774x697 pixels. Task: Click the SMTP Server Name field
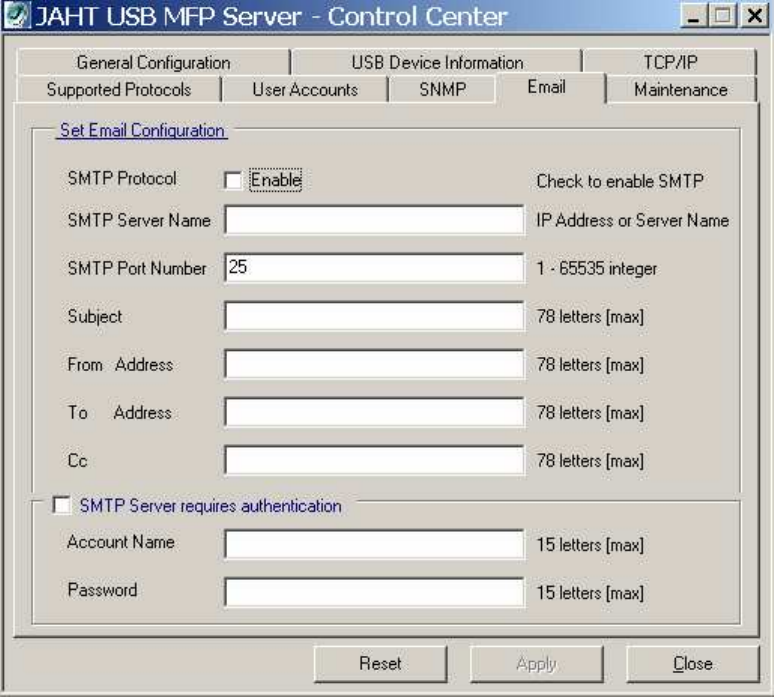point(374,220)
